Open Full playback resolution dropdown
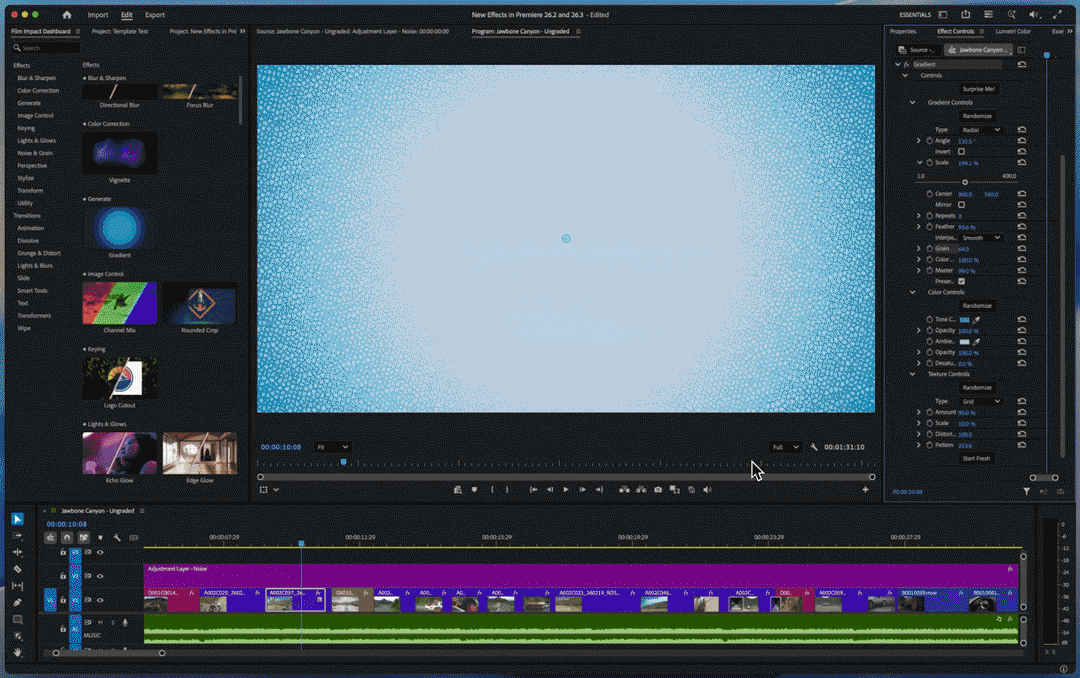1080x678 pixels. click(x=785, y=447)
